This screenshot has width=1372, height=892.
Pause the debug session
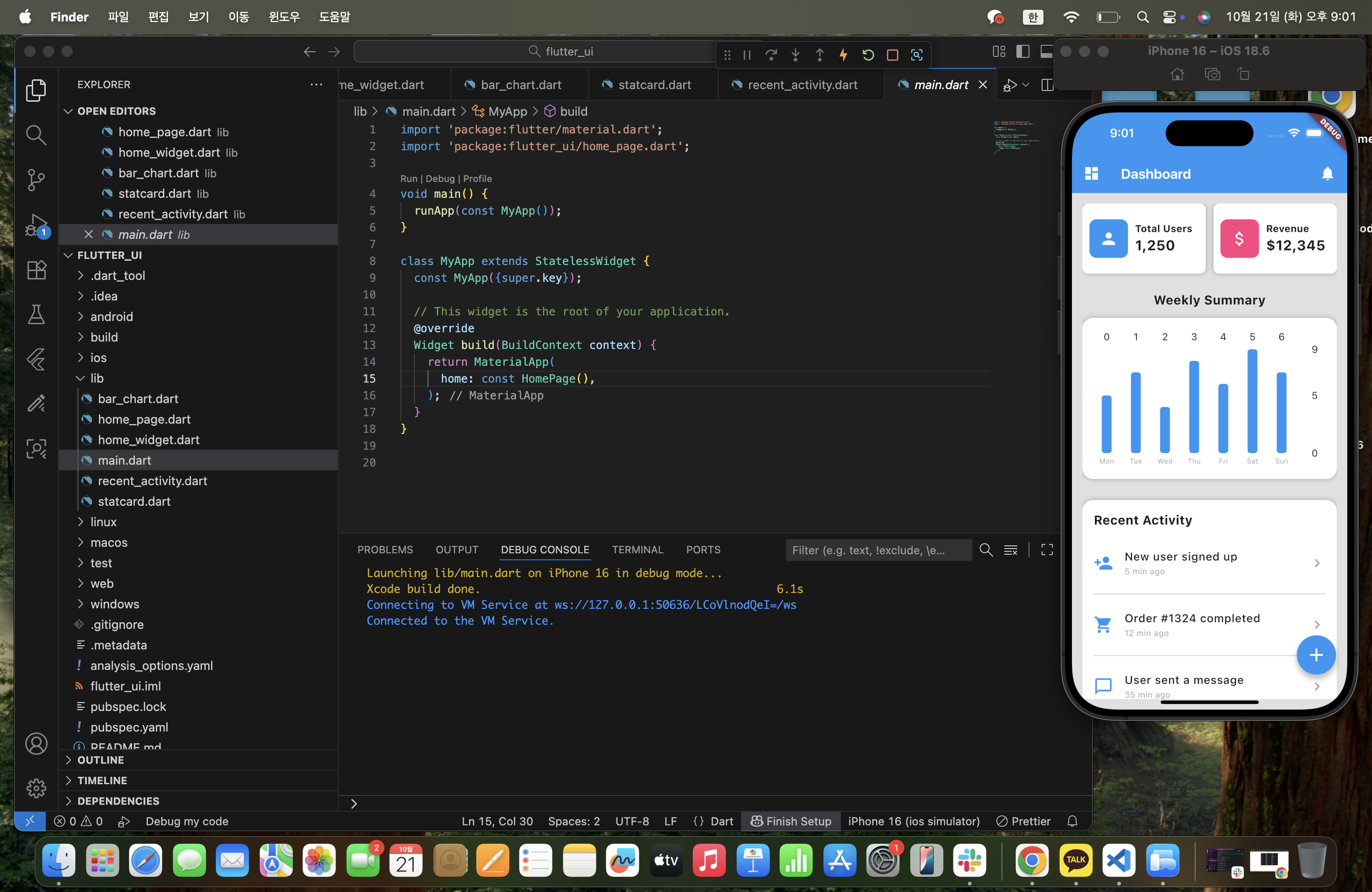[747, 55]
